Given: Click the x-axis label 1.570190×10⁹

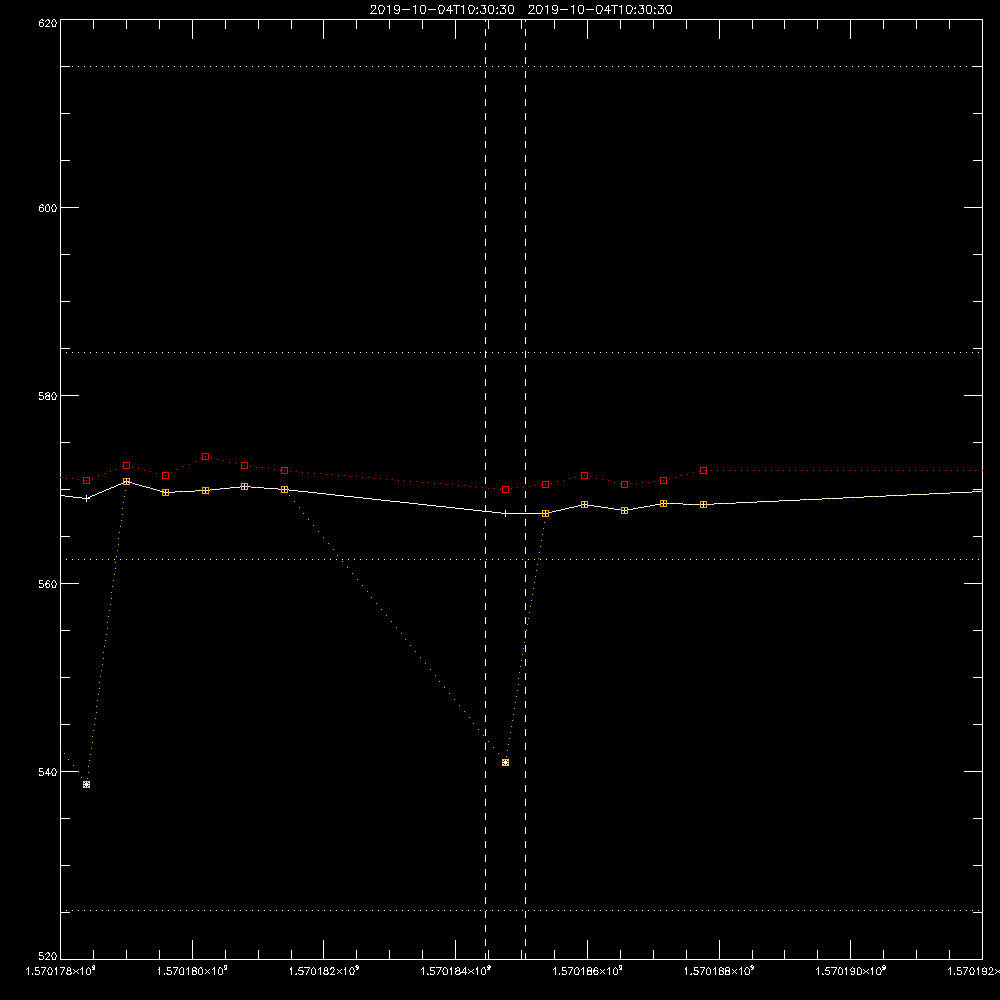Looking at the screenshot, I should click(851, 971).
